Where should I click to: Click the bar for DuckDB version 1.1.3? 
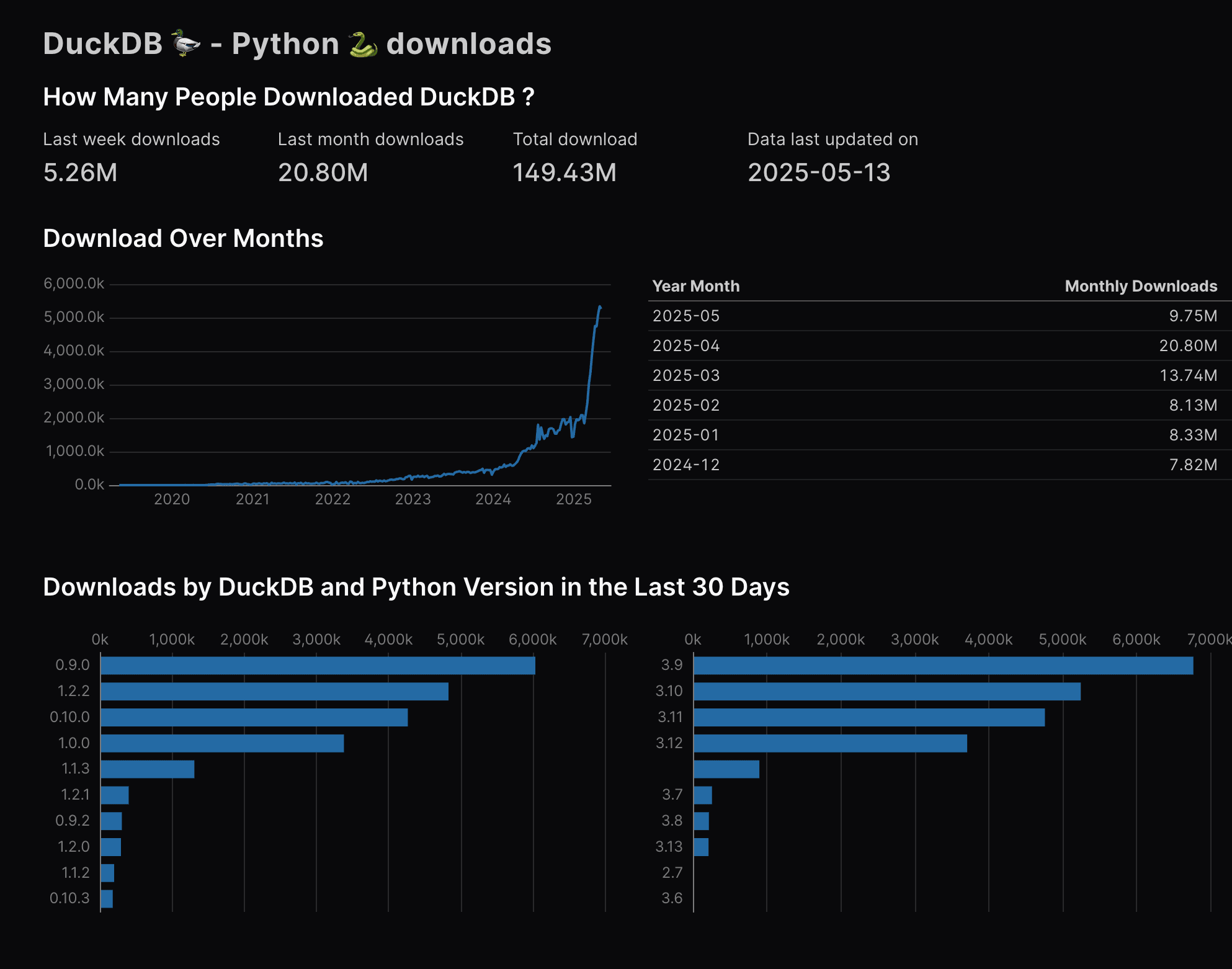click(147, 769)
